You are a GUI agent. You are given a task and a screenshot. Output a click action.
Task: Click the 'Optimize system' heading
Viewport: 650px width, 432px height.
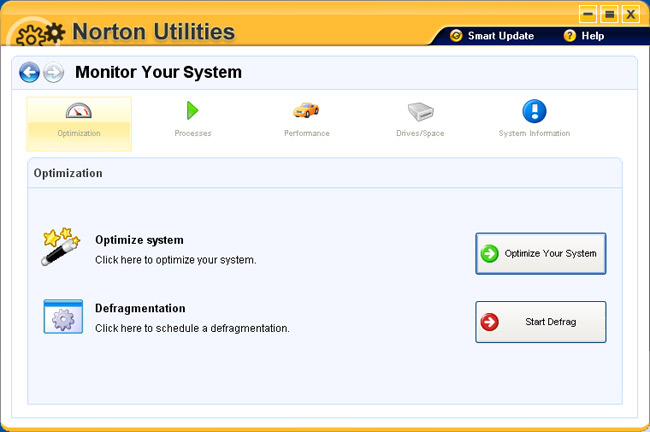pos(139,240)
